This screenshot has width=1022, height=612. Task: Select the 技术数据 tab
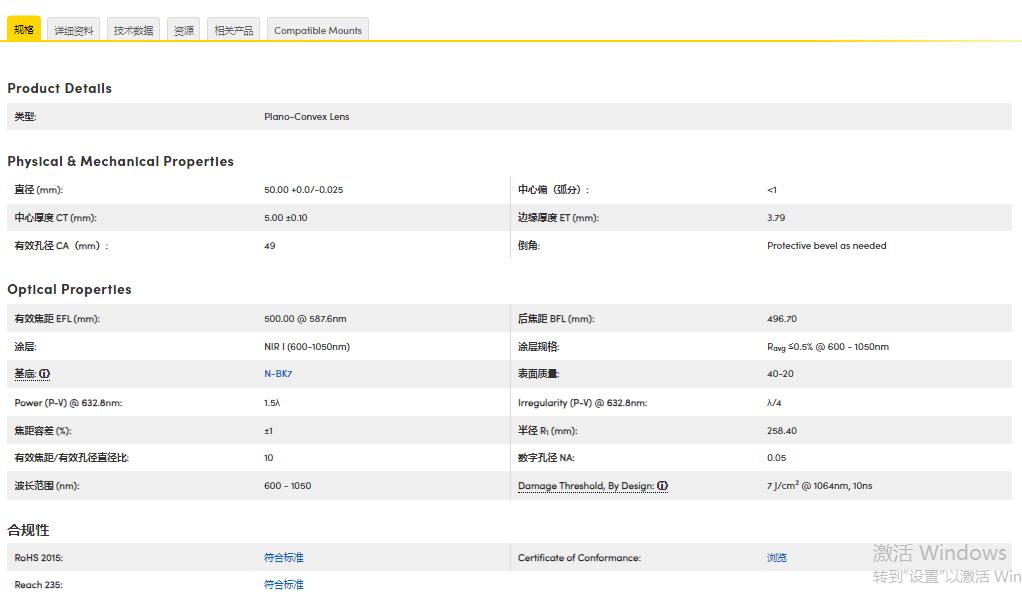(x=133, y=31)
